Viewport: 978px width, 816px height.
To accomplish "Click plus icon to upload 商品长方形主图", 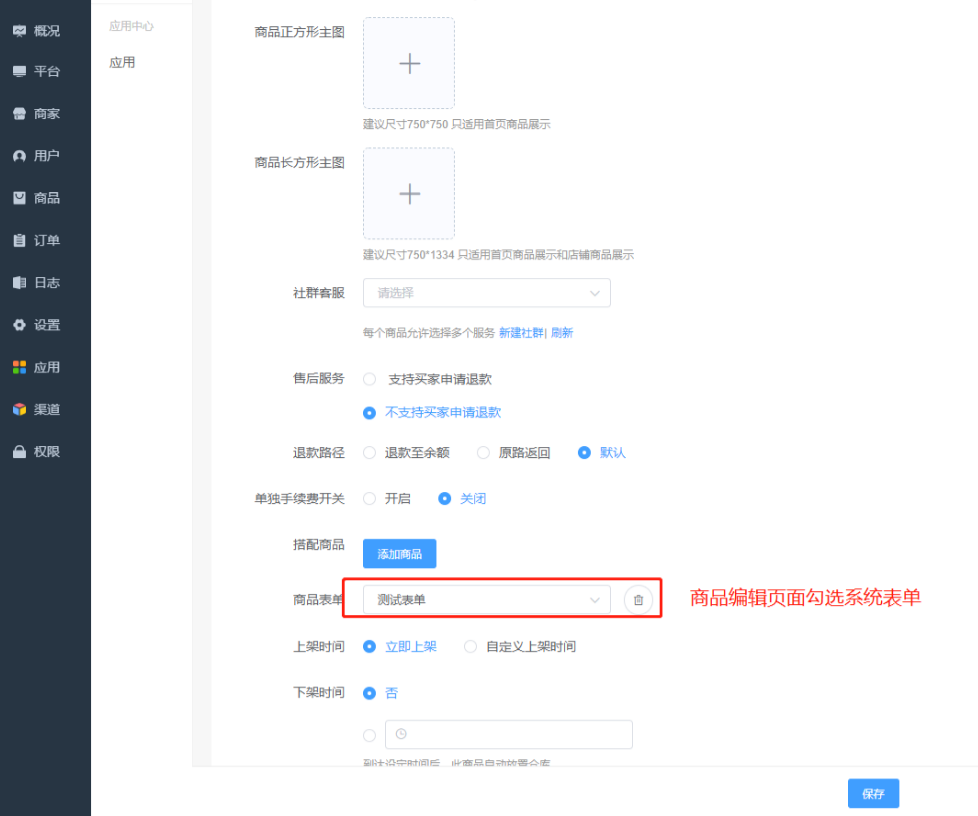I will click(410, 194).
